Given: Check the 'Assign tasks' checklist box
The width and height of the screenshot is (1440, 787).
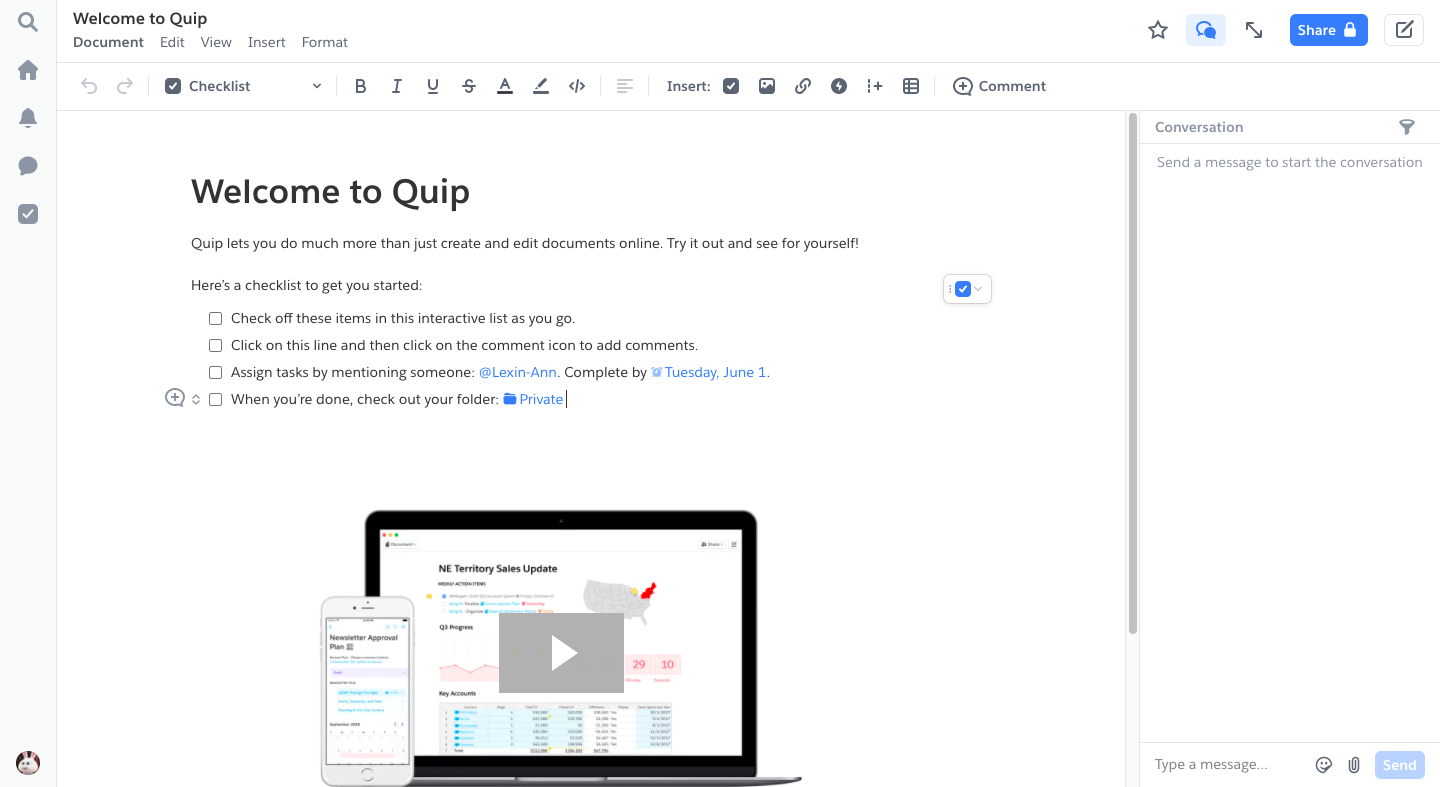Looking at the screenshot, I should pyautogui.click(x=215, y=373).
